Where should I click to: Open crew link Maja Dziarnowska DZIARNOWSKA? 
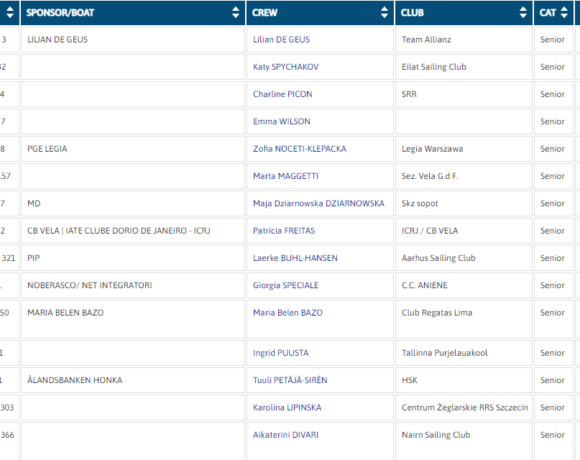318,203
